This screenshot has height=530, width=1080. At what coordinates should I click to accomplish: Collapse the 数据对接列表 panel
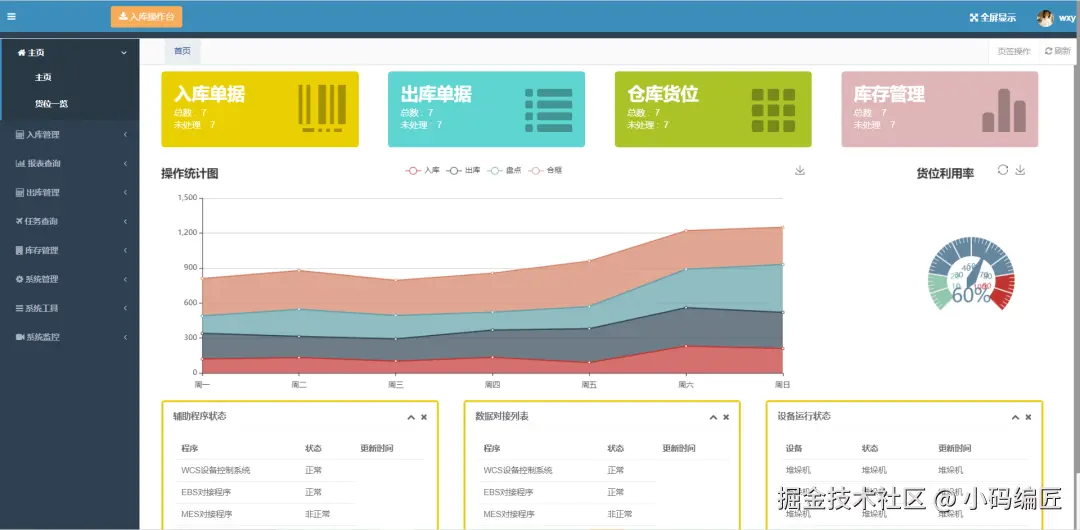tap(714, 417)
